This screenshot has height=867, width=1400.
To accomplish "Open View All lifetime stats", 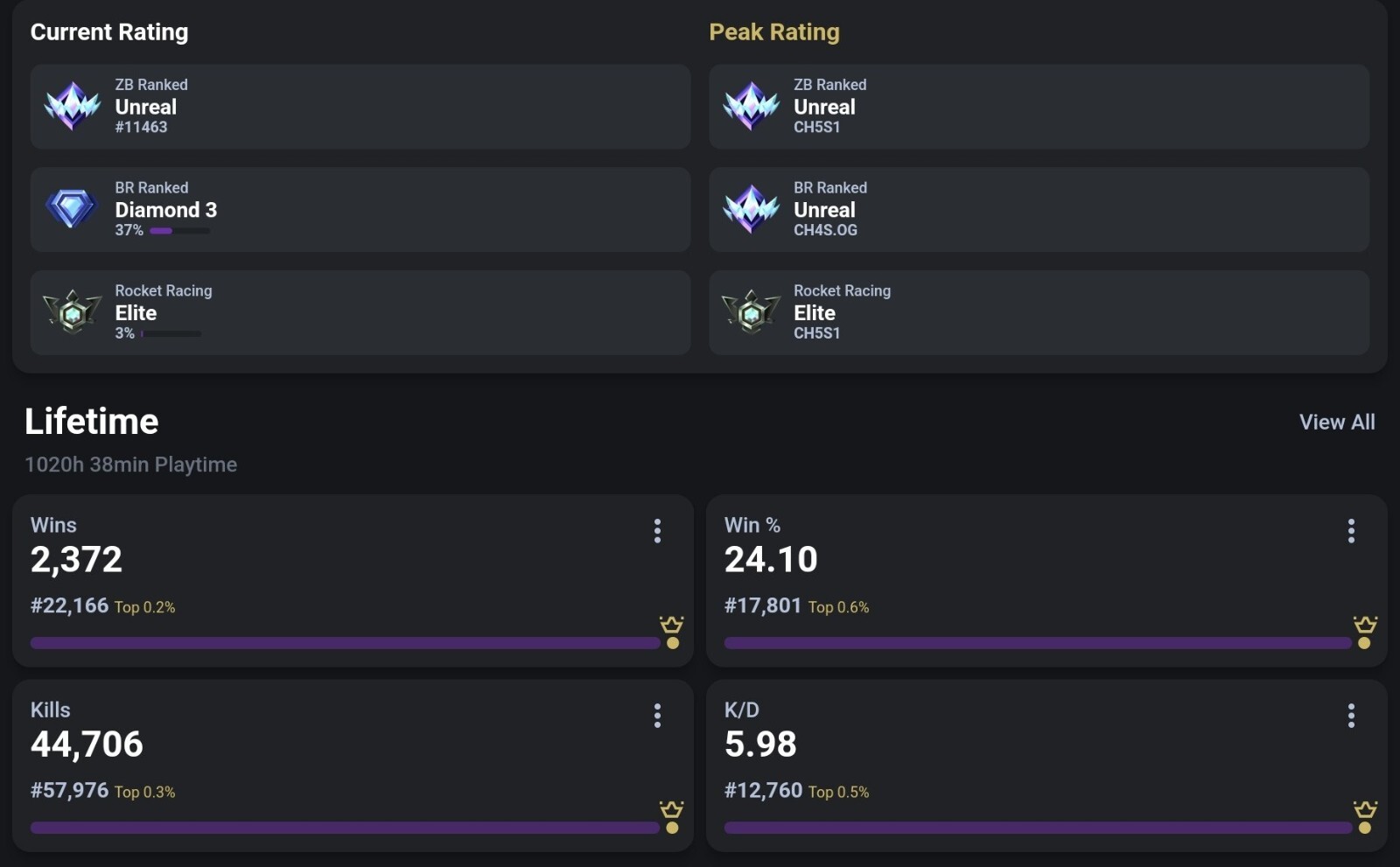I will [1337, 422].
